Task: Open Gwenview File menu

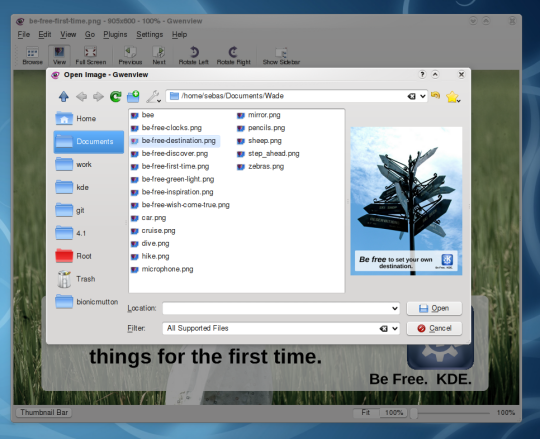Action: point(24,34)
